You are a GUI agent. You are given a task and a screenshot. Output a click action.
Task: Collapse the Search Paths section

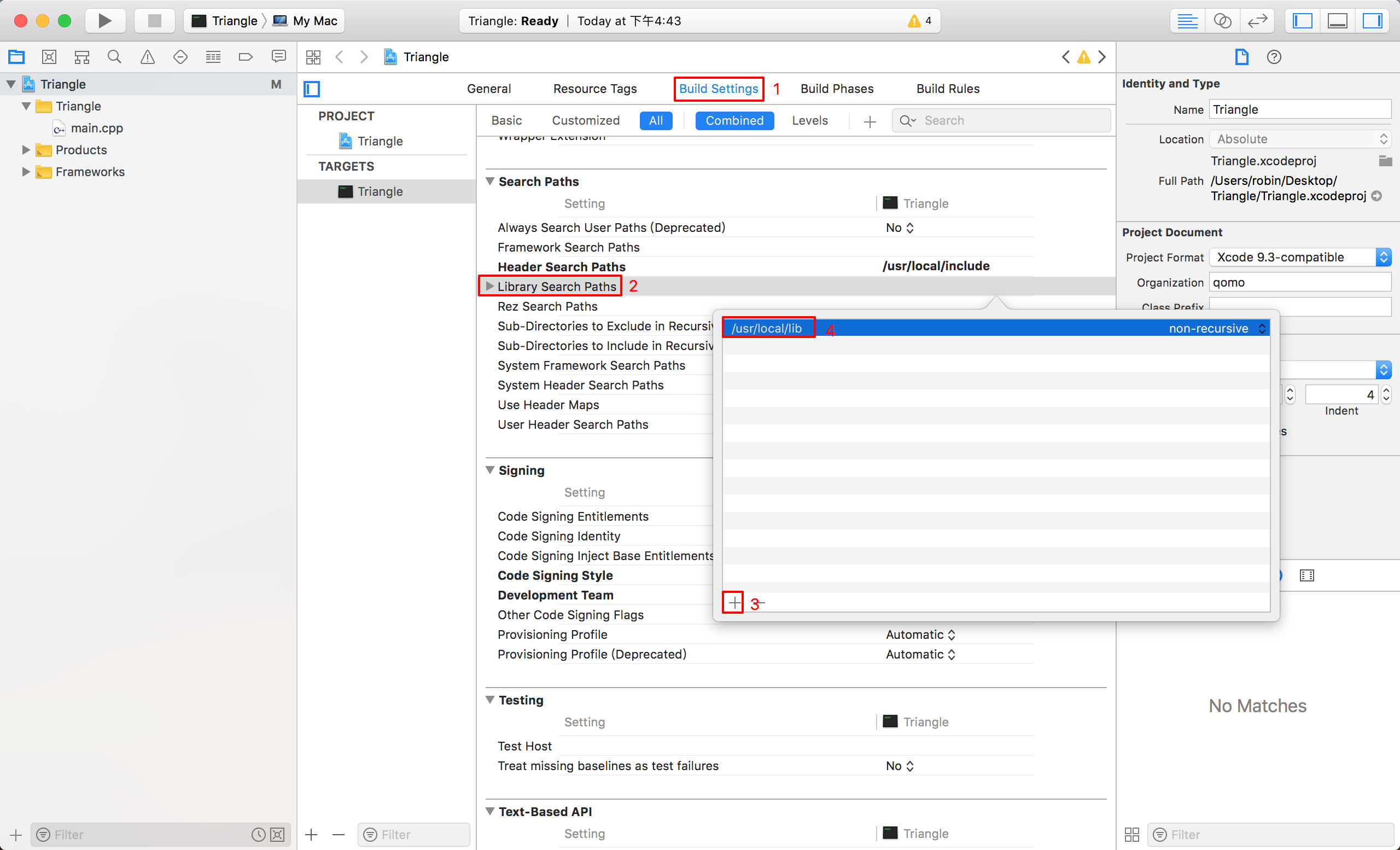(x=490, y=181)
